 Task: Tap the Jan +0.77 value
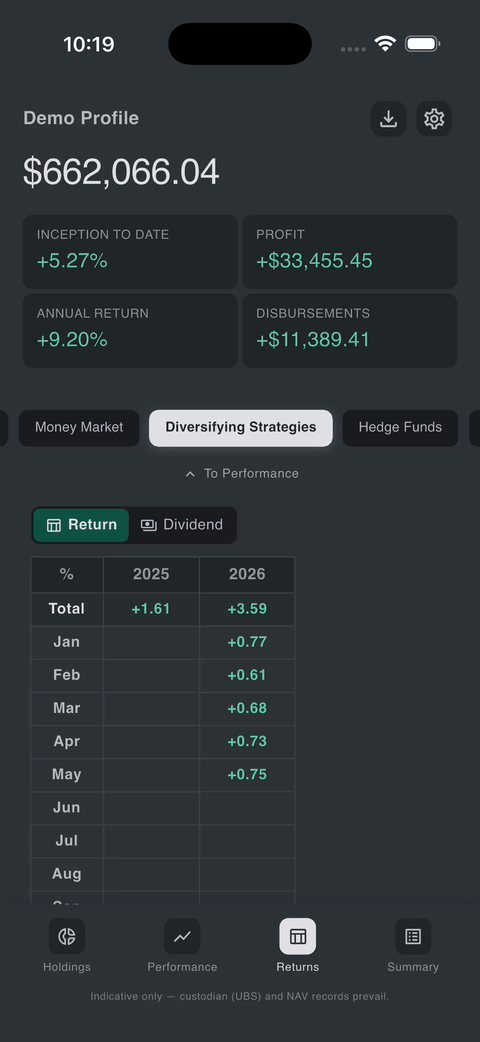(247, 642)
